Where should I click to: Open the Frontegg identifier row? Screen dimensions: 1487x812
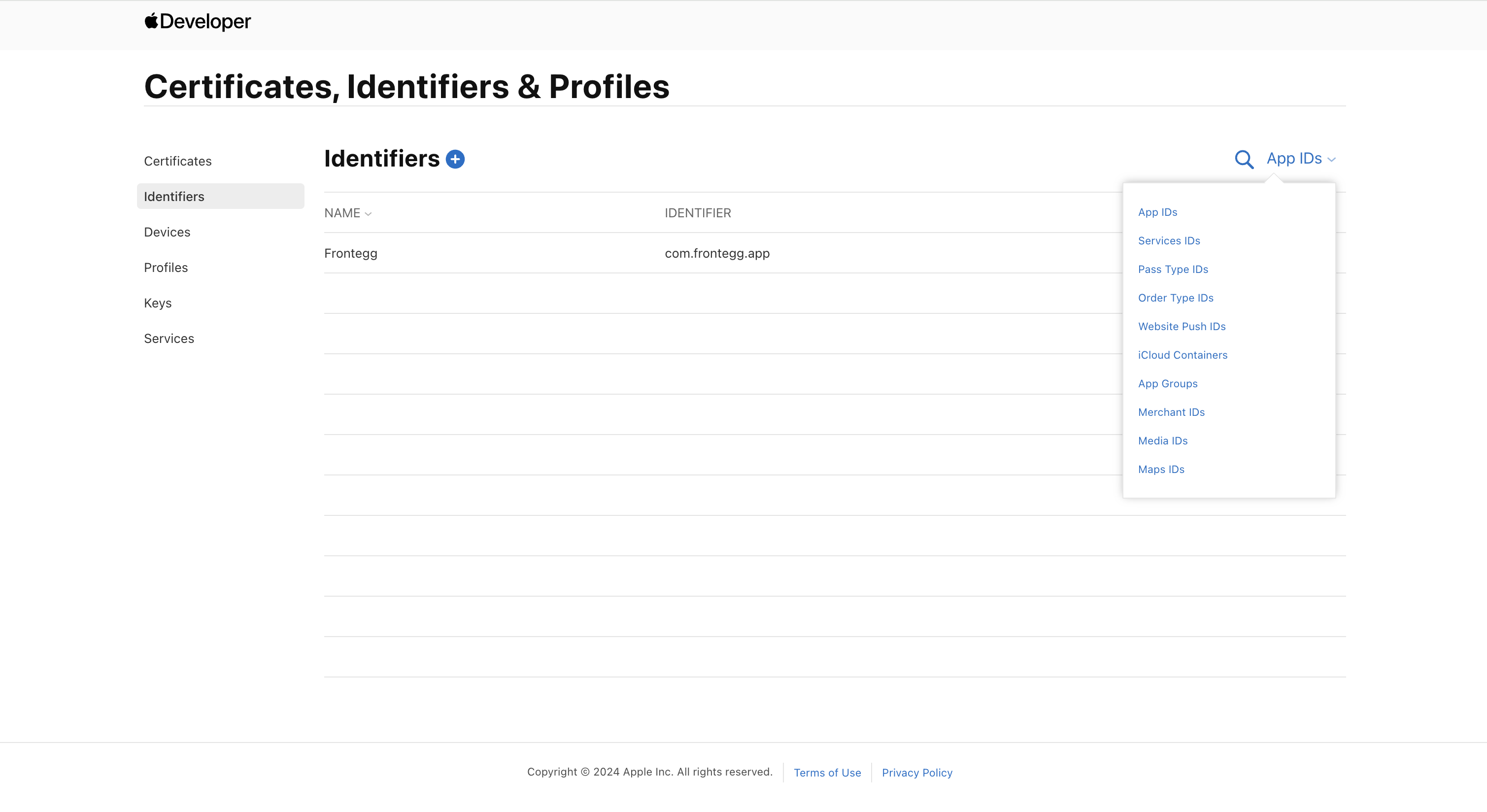pos(350,253)
